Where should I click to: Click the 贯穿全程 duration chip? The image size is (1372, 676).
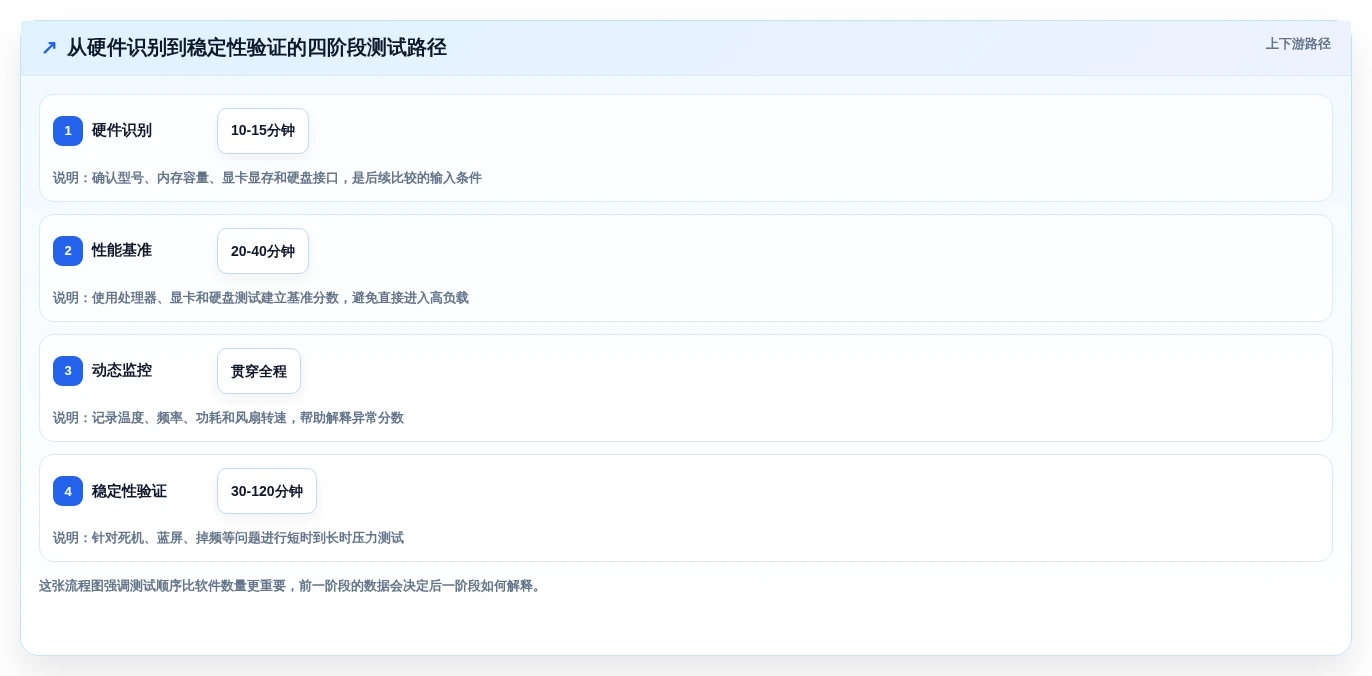[x=259, y=371]
